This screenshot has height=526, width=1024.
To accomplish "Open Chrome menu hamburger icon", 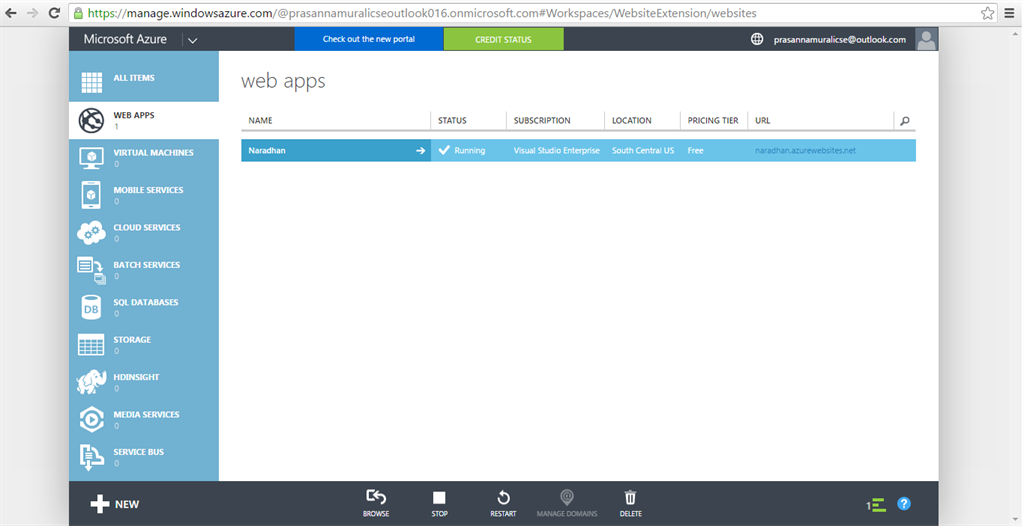I will [x=1010, y=12].
